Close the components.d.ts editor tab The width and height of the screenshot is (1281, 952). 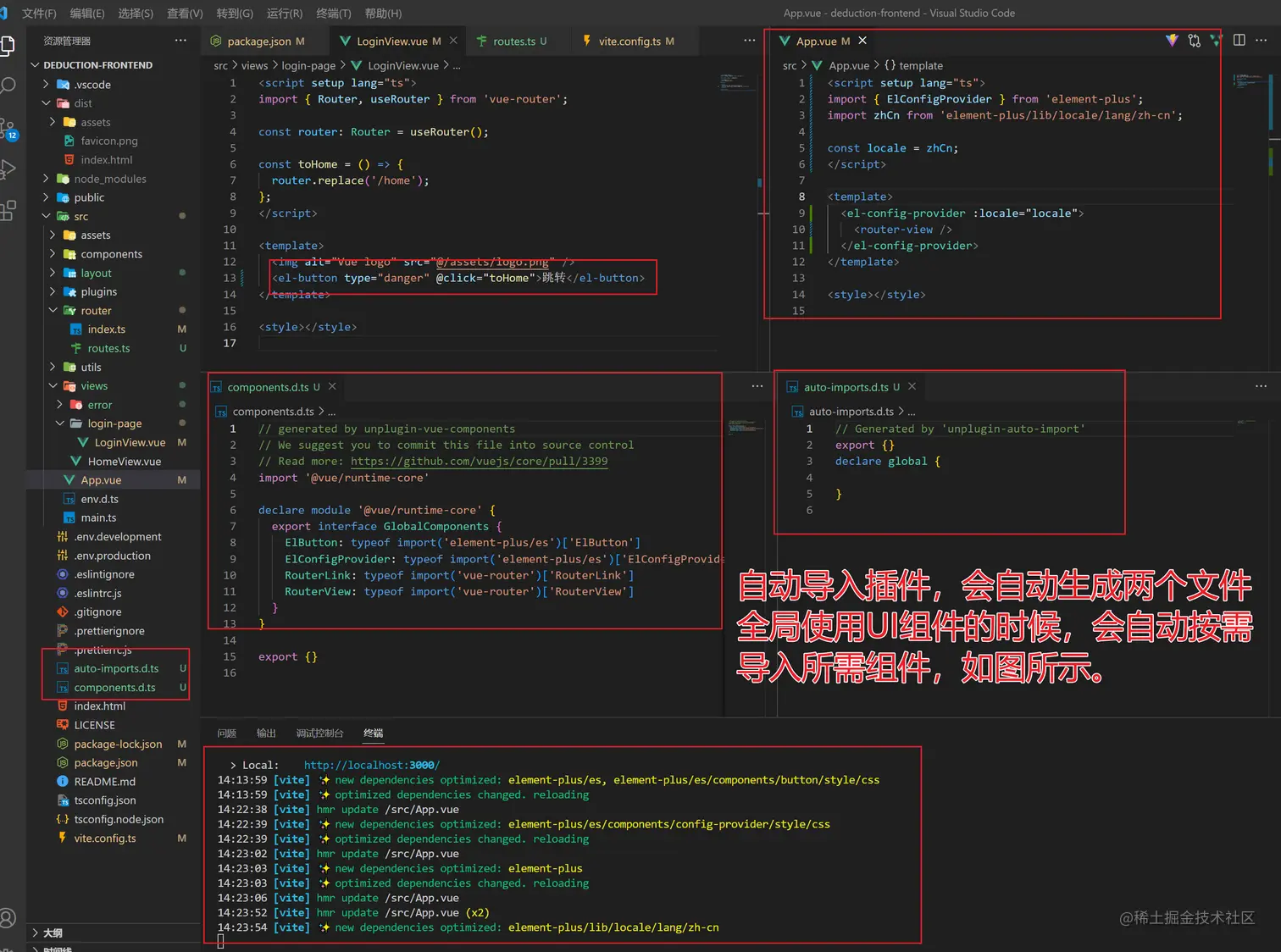(332, 386)
